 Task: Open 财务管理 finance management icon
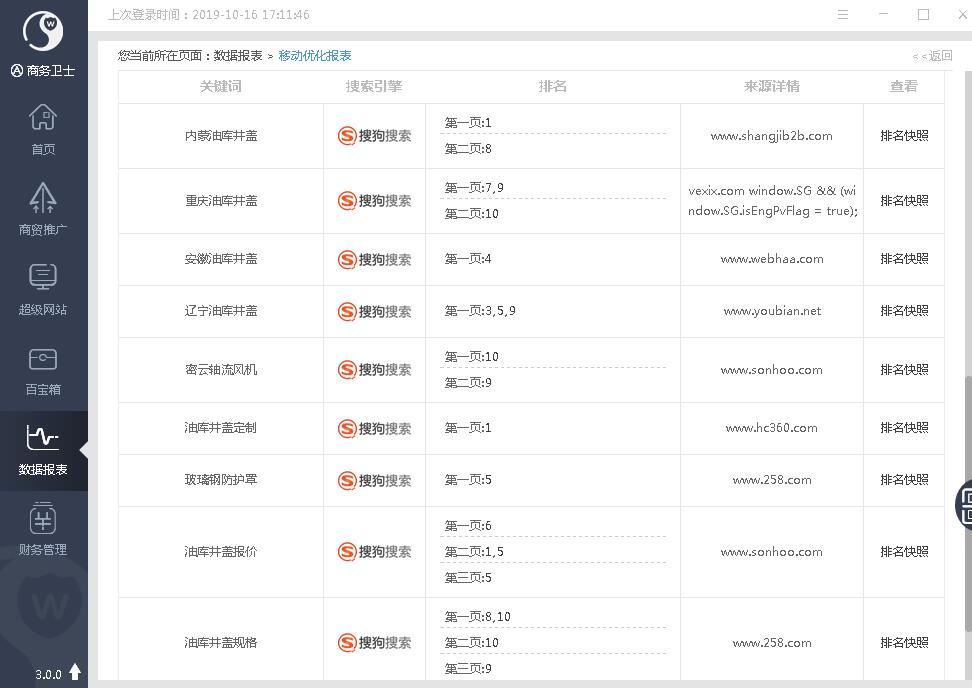click(x=43, y=529)
